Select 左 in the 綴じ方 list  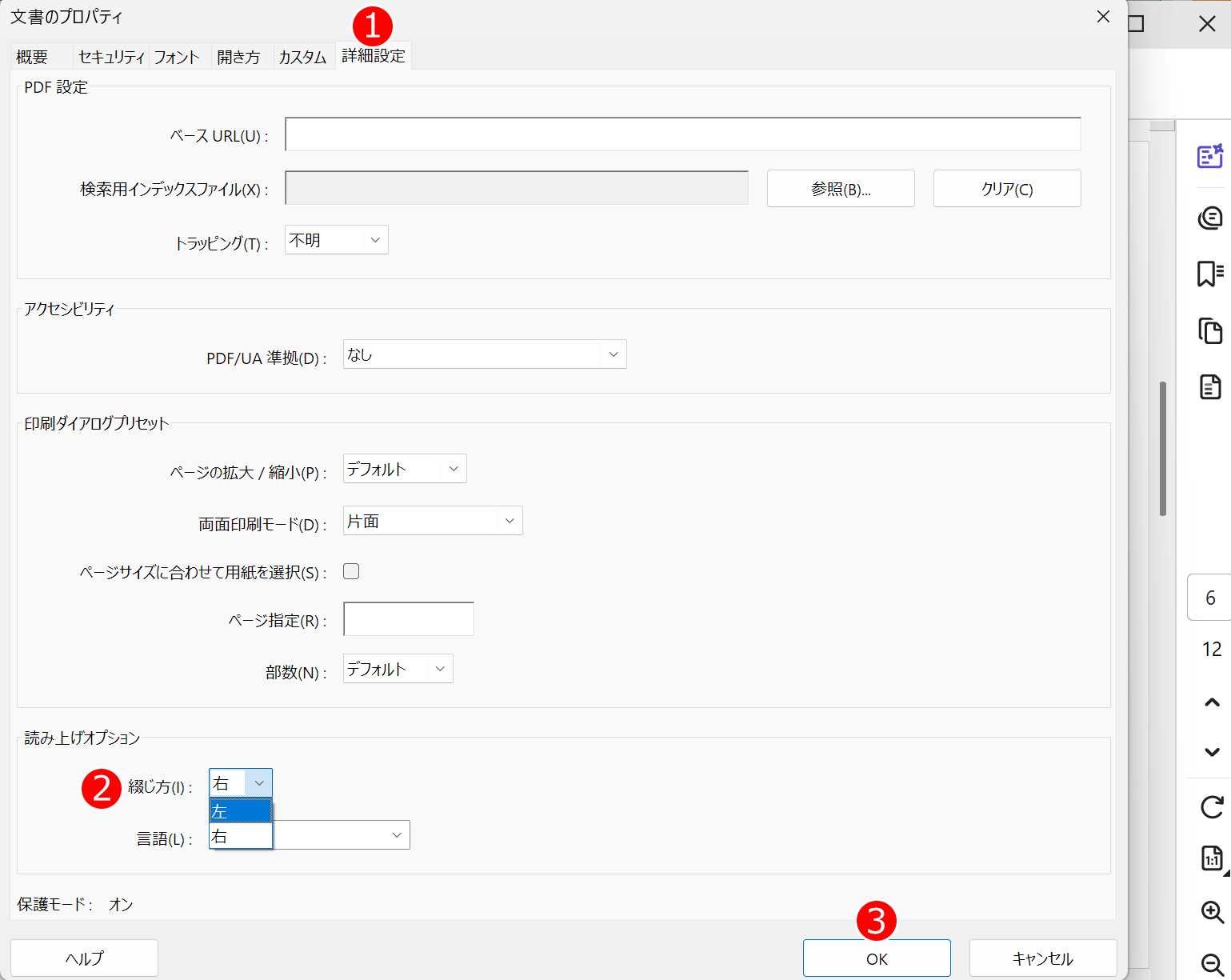pos(241,812)
